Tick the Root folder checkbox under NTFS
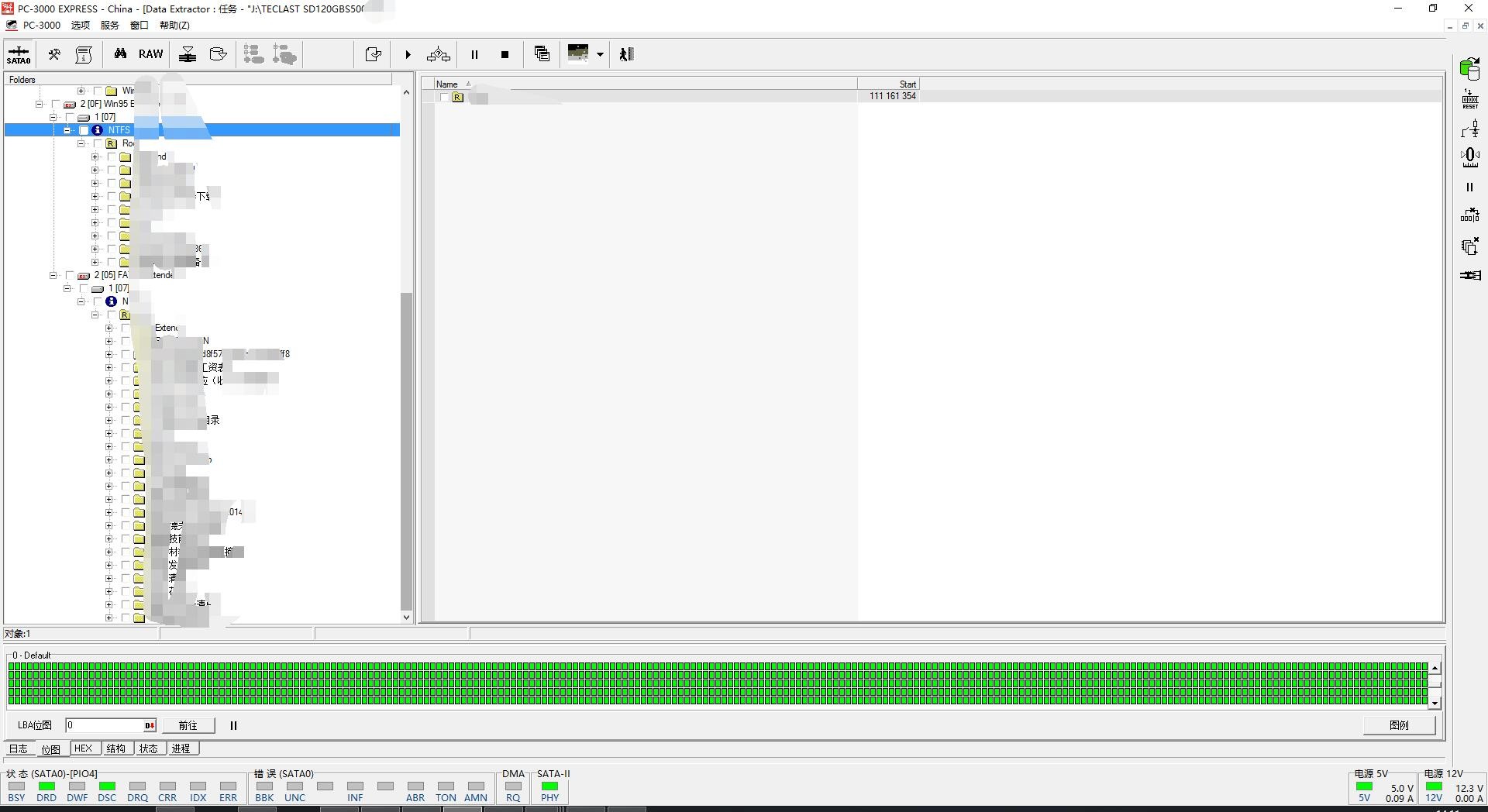The height and width of the screenshot is (812, 1488). 98,143
